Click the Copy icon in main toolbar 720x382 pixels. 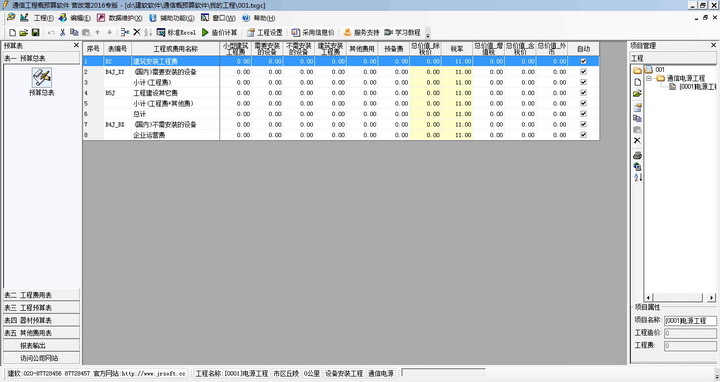pyautogui.click(x=74, y=33)
